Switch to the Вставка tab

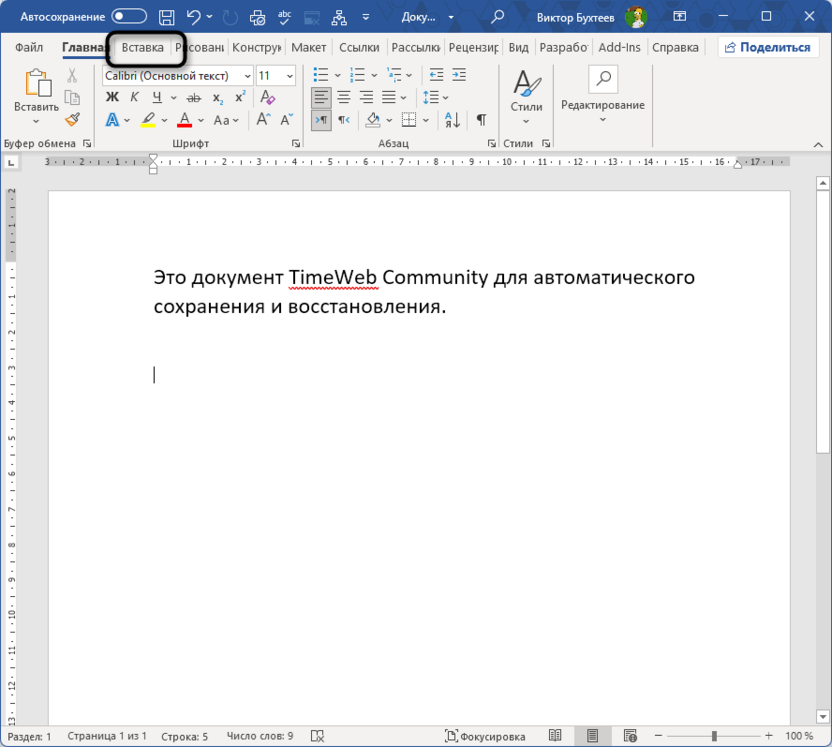[x=143, y=47]
